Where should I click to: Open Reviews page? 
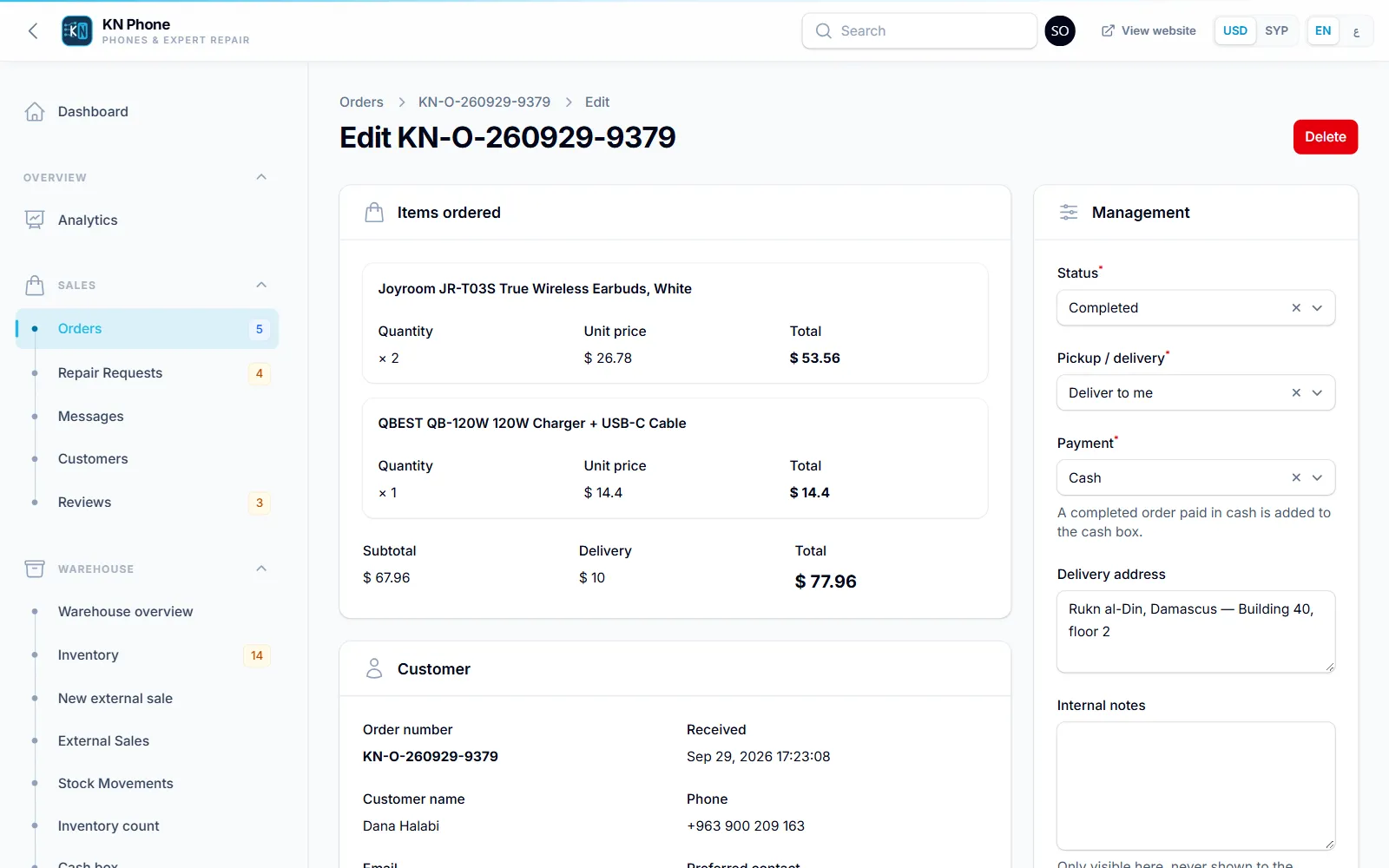(148, 503)
